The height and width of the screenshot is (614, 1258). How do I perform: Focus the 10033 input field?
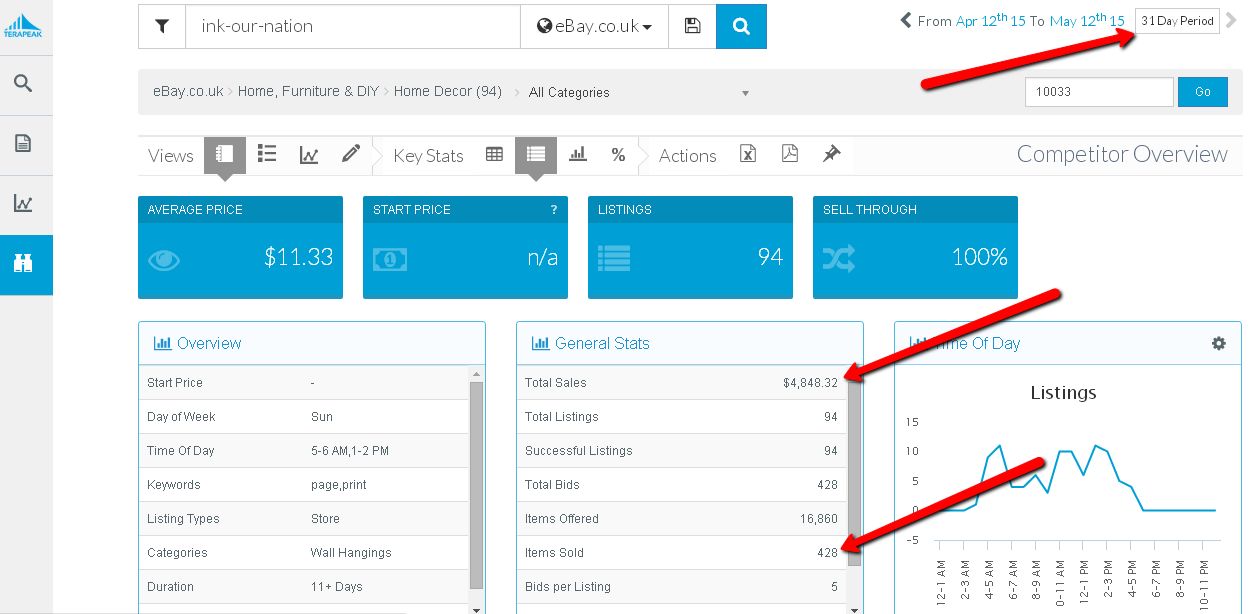pos(1099,92)
